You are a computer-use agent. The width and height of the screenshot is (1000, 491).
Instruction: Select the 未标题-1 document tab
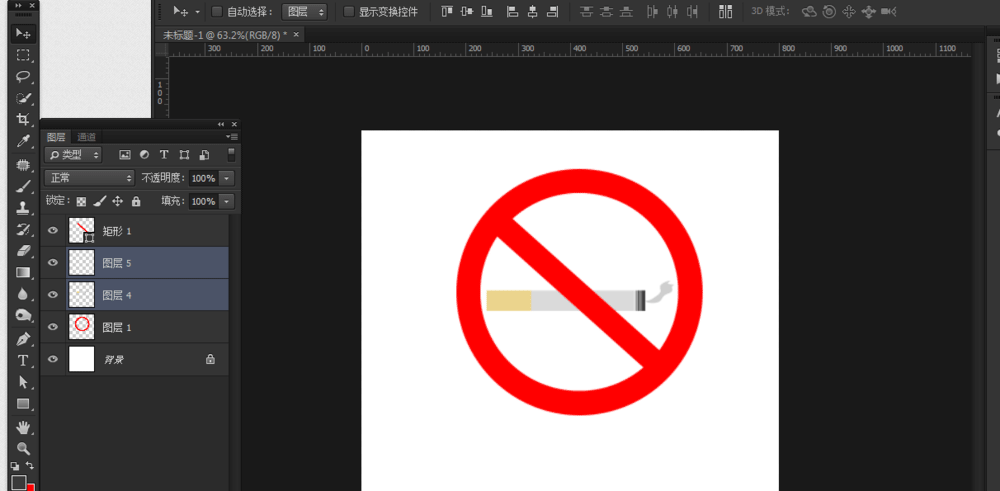[224, 34]
